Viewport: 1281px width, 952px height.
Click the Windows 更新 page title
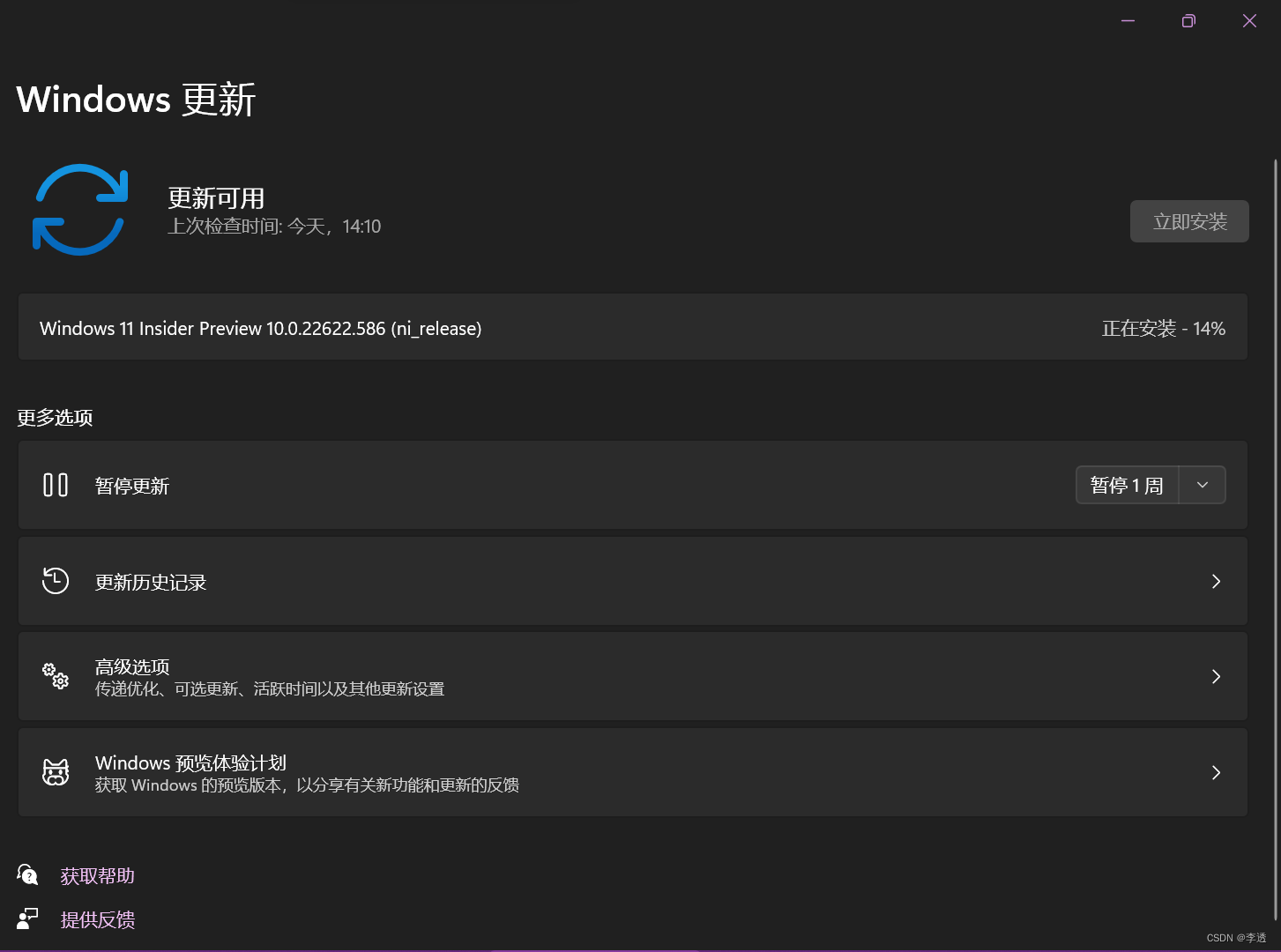pos(136,99)
